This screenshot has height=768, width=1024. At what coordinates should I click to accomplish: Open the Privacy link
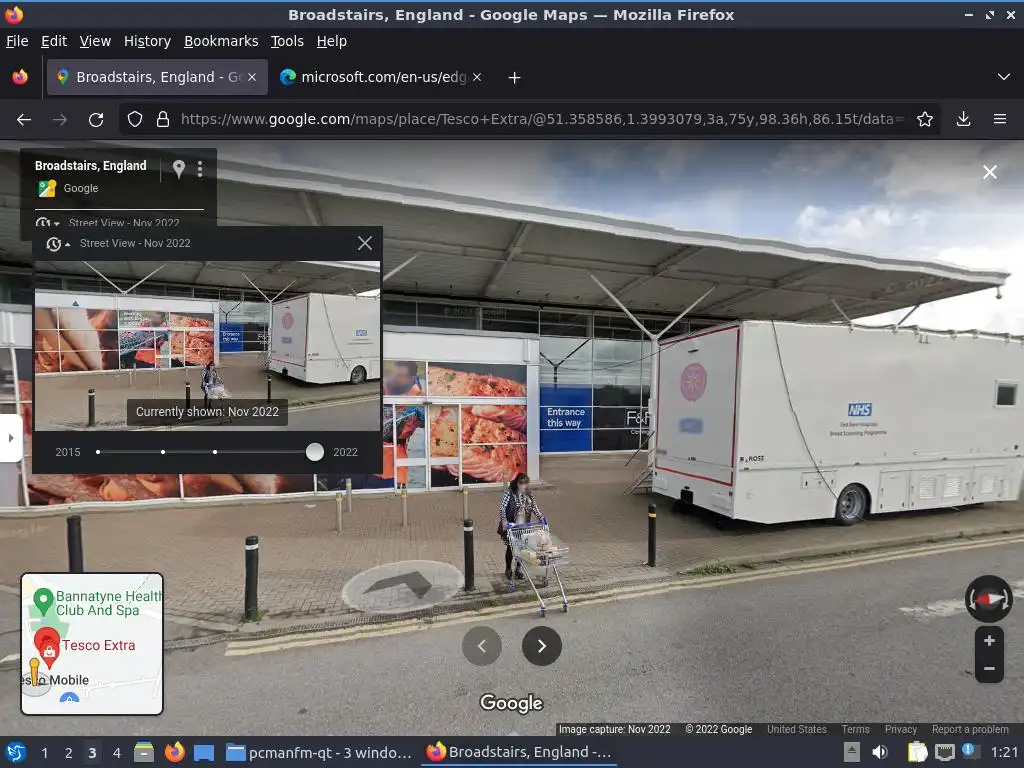click(901, 729)
